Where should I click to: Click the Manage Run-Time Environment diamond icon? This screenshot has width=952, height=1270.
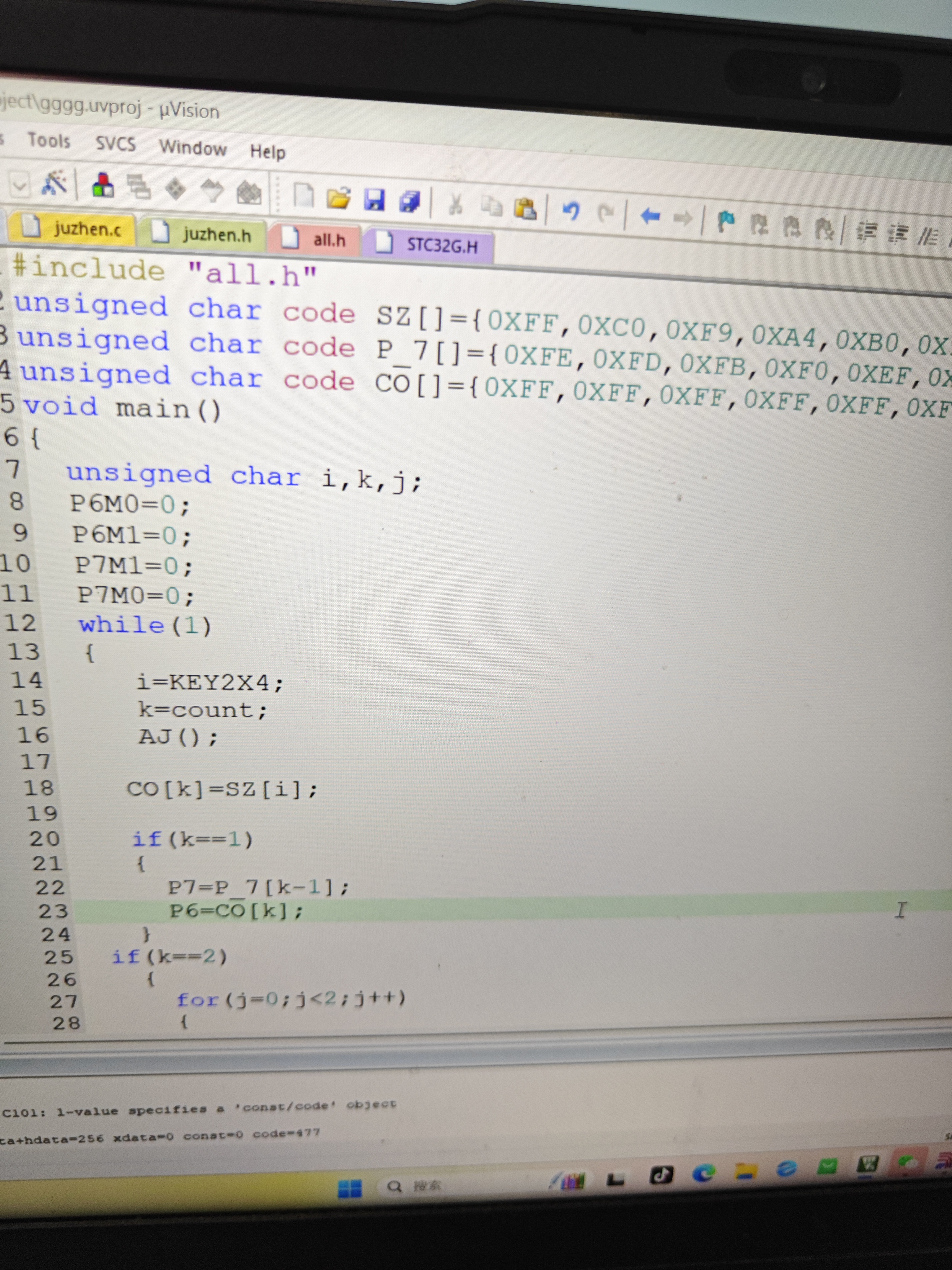pos(175,189)
